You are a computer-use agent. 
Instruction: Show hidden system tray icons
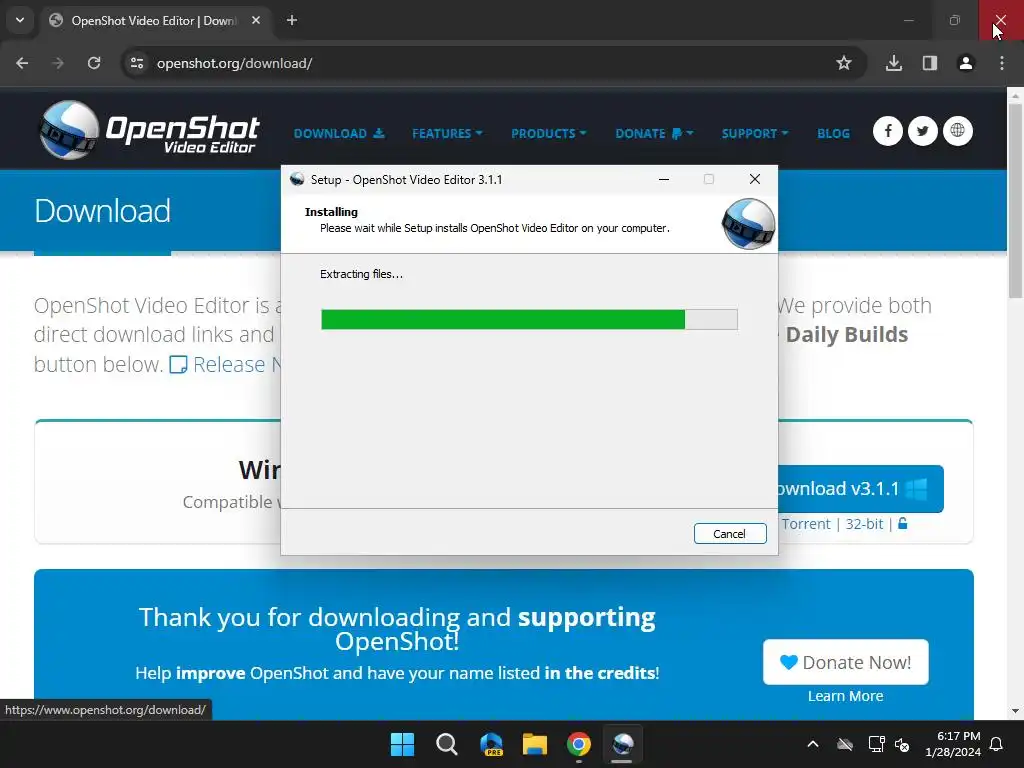pyautogui.click(x=812, y=744)
